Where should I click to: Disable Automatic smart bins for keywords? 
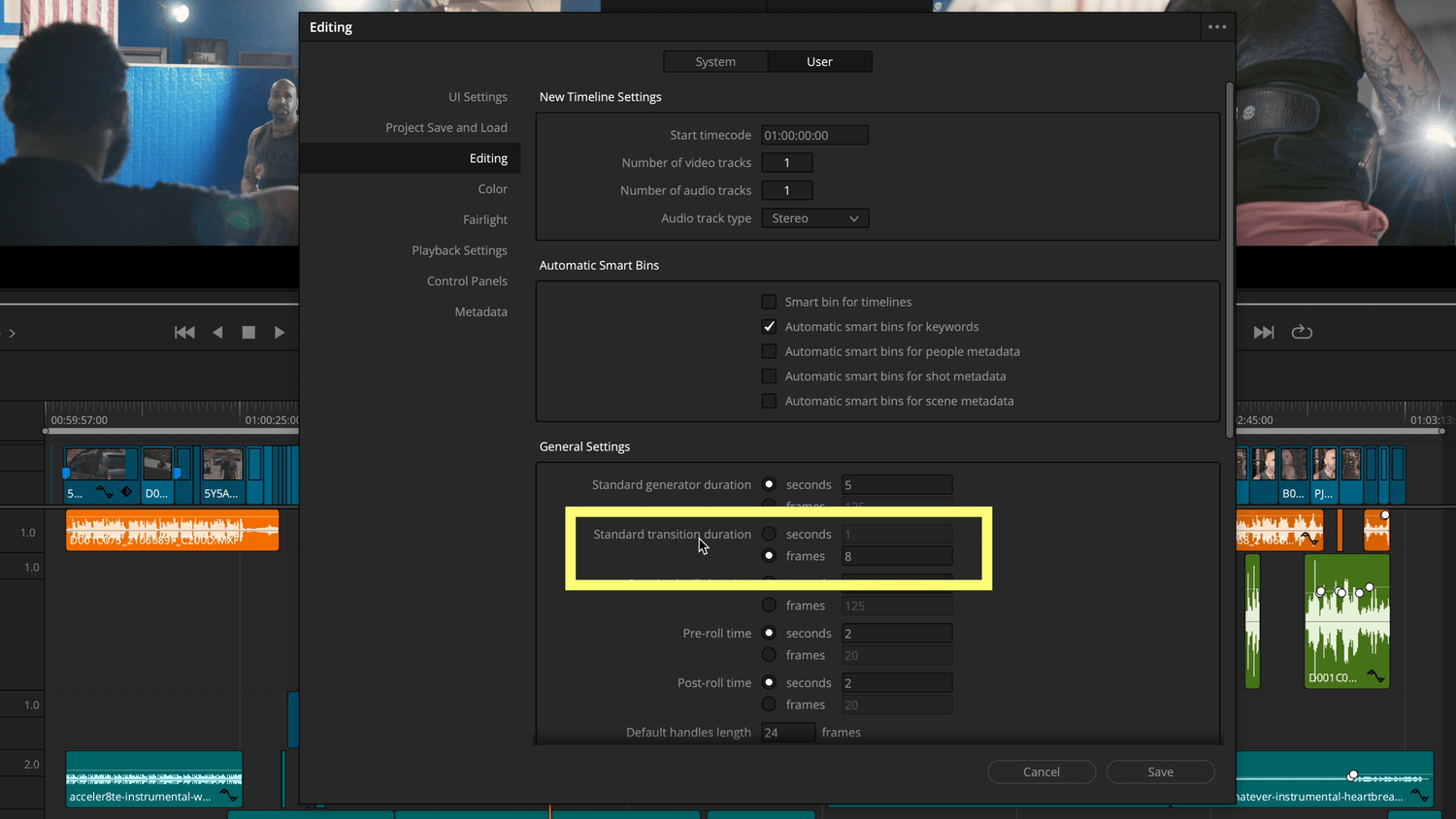(769, 326)
